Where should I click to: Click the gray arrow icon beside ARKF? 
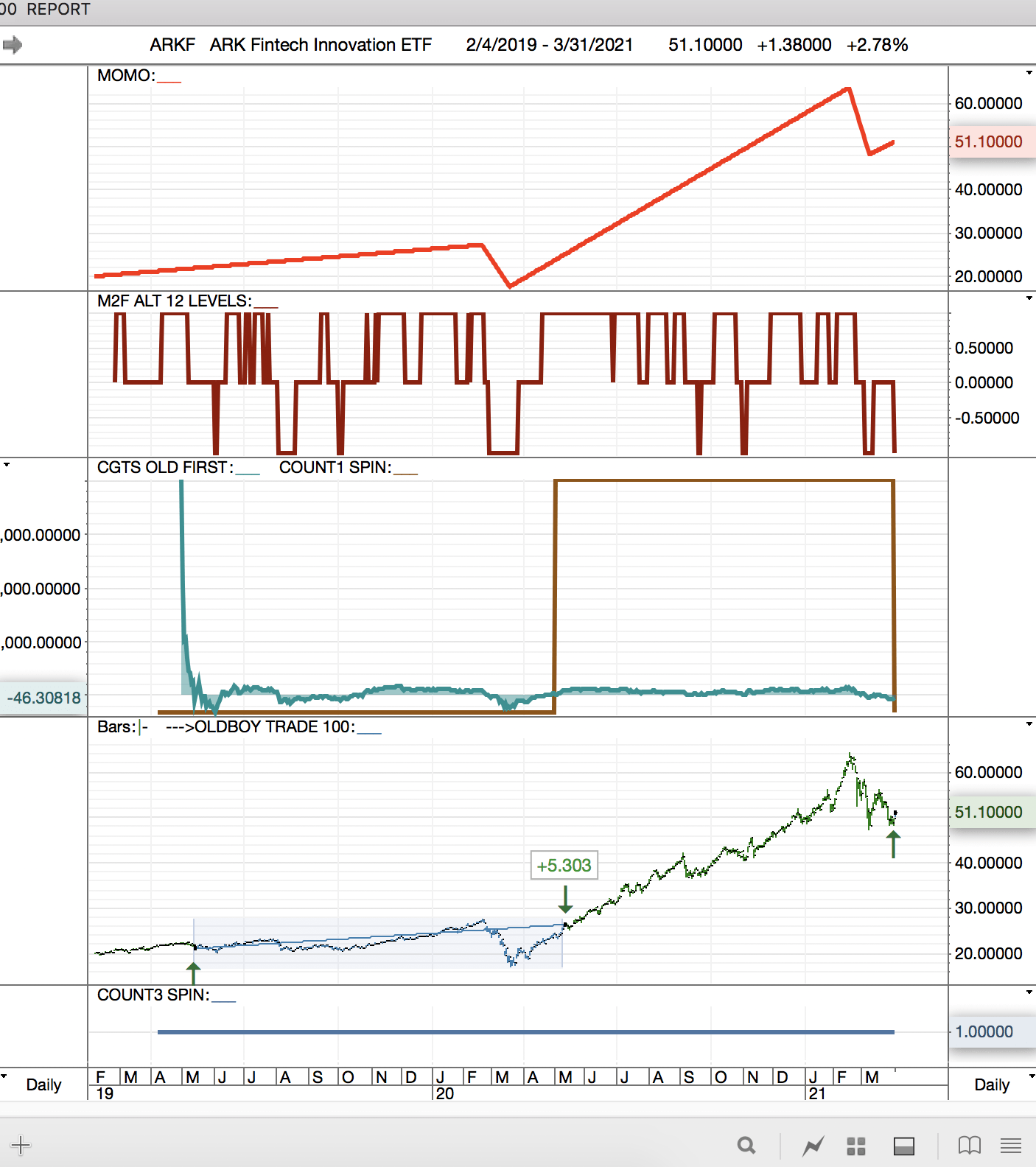click(x=12, y=45)
